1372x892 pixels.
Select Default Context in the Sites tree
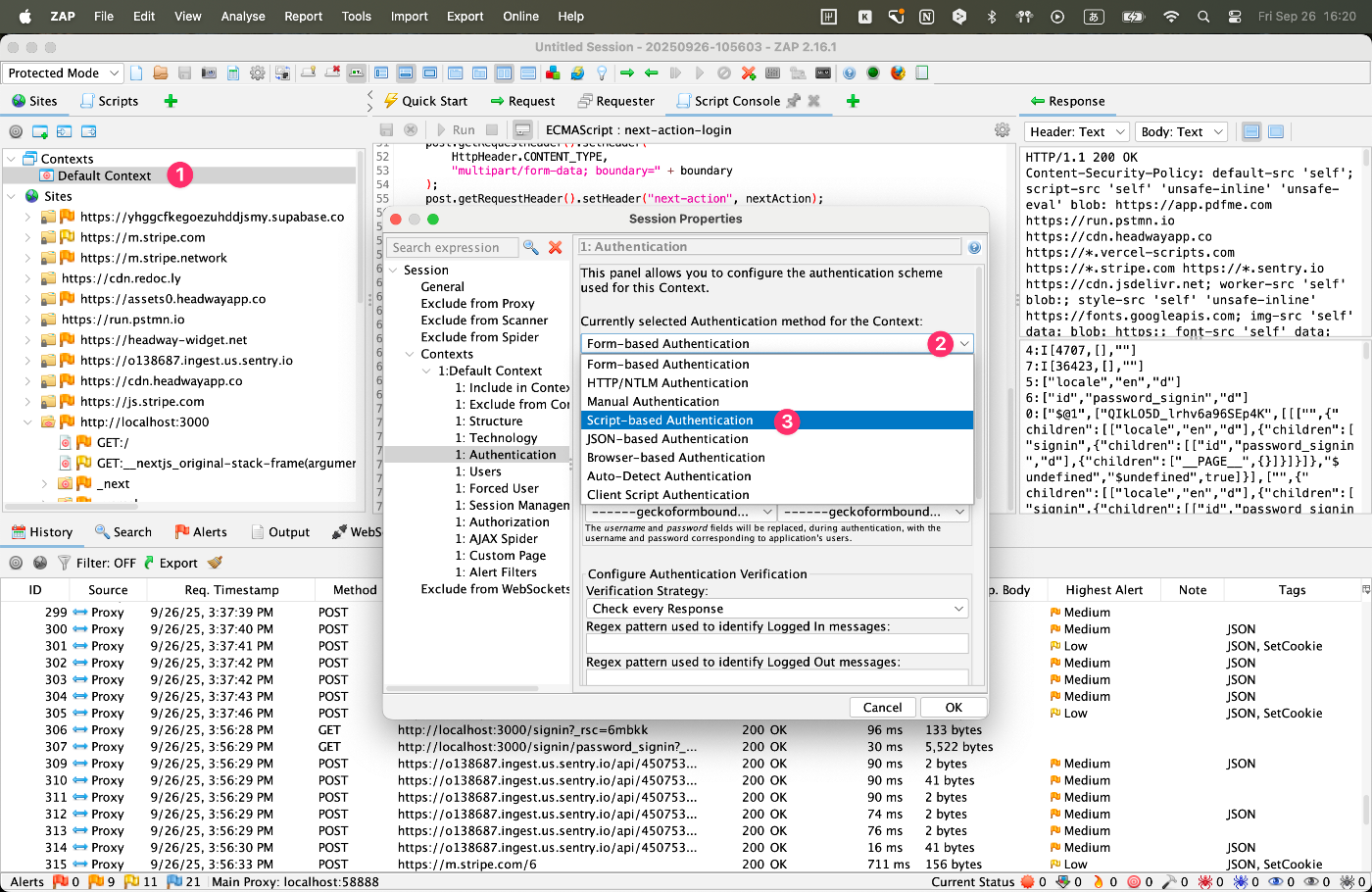pyautogui.click(x=104, y=175)
